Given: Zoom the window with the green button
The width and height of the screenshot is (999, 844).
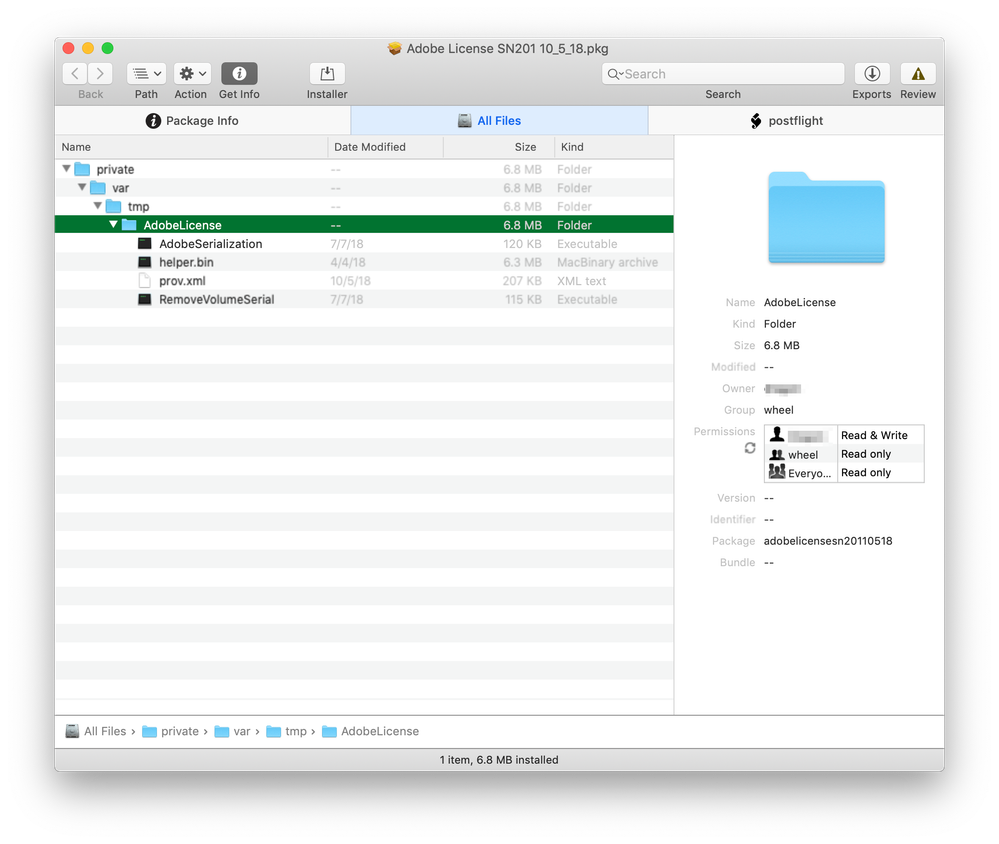Looking at the screenshot, I should [x=108, y=48].
